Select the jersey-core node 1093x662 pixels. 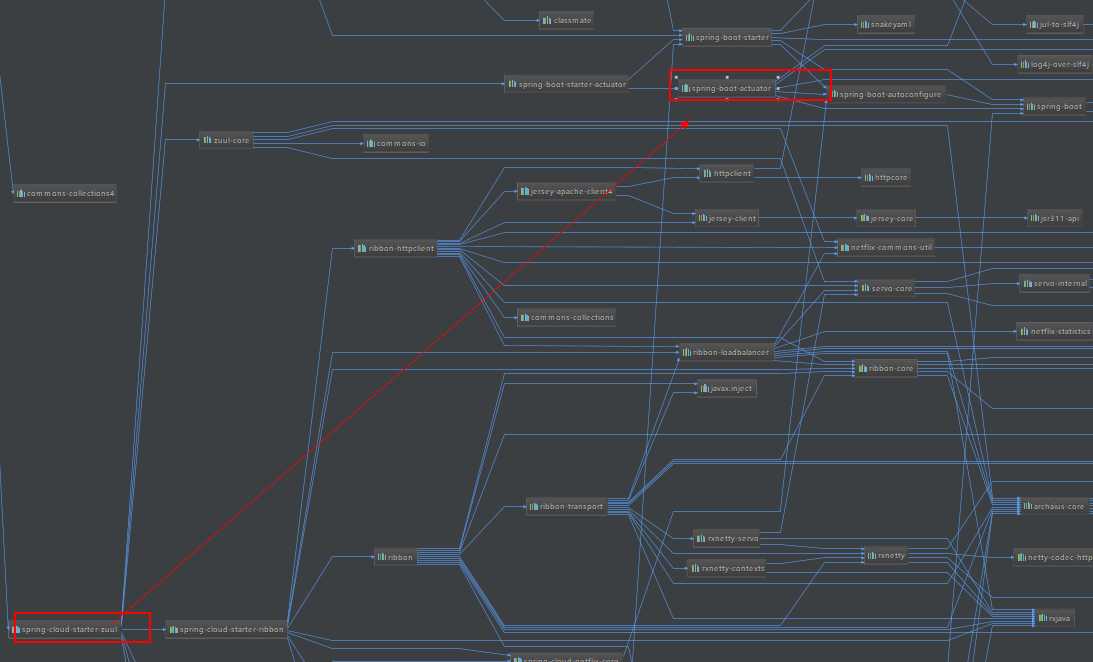pos(886,218)
